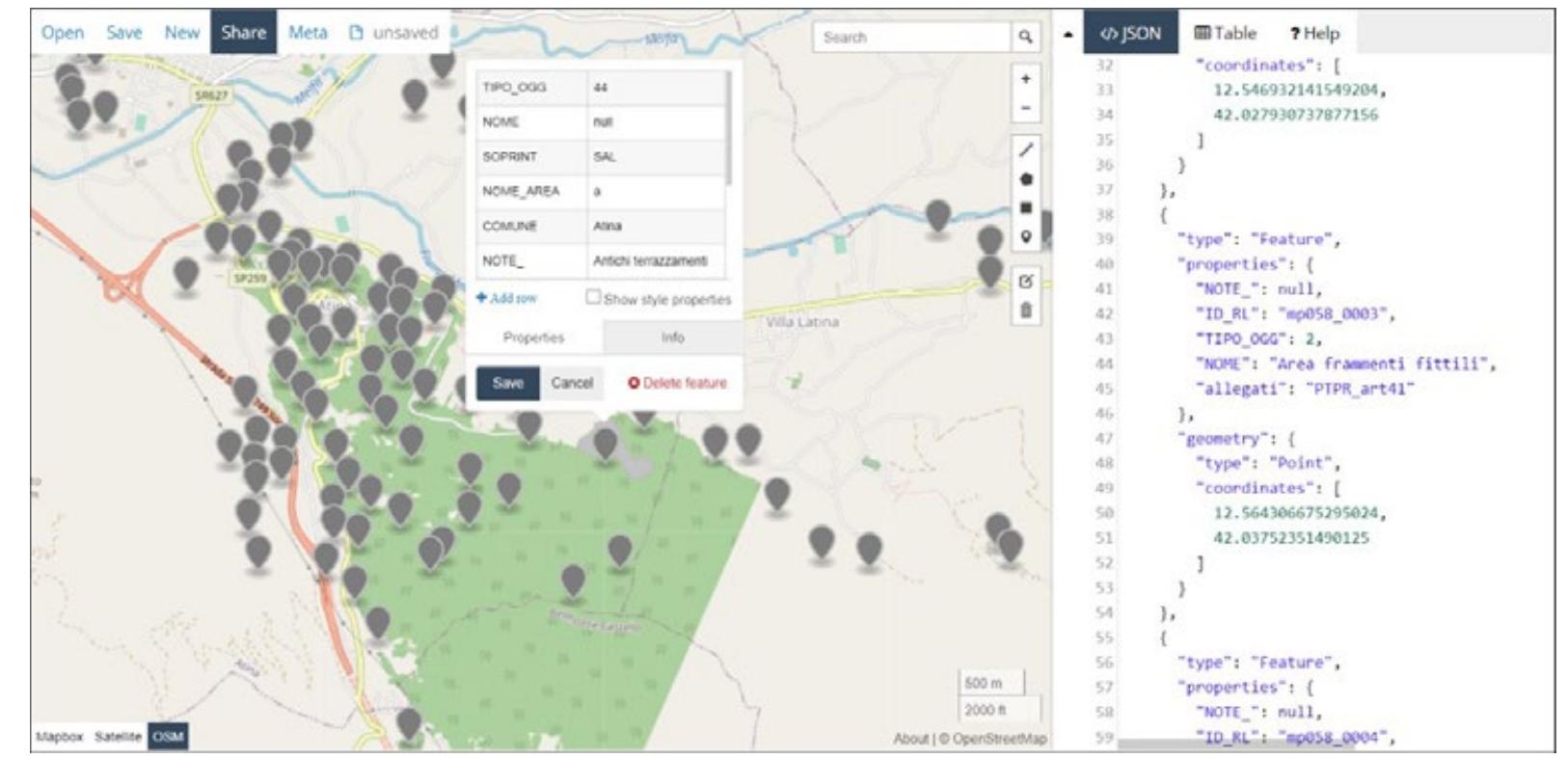This screenshot has width=1568, height=759.
Task: Open the Open menu
Action: (63, 33)
